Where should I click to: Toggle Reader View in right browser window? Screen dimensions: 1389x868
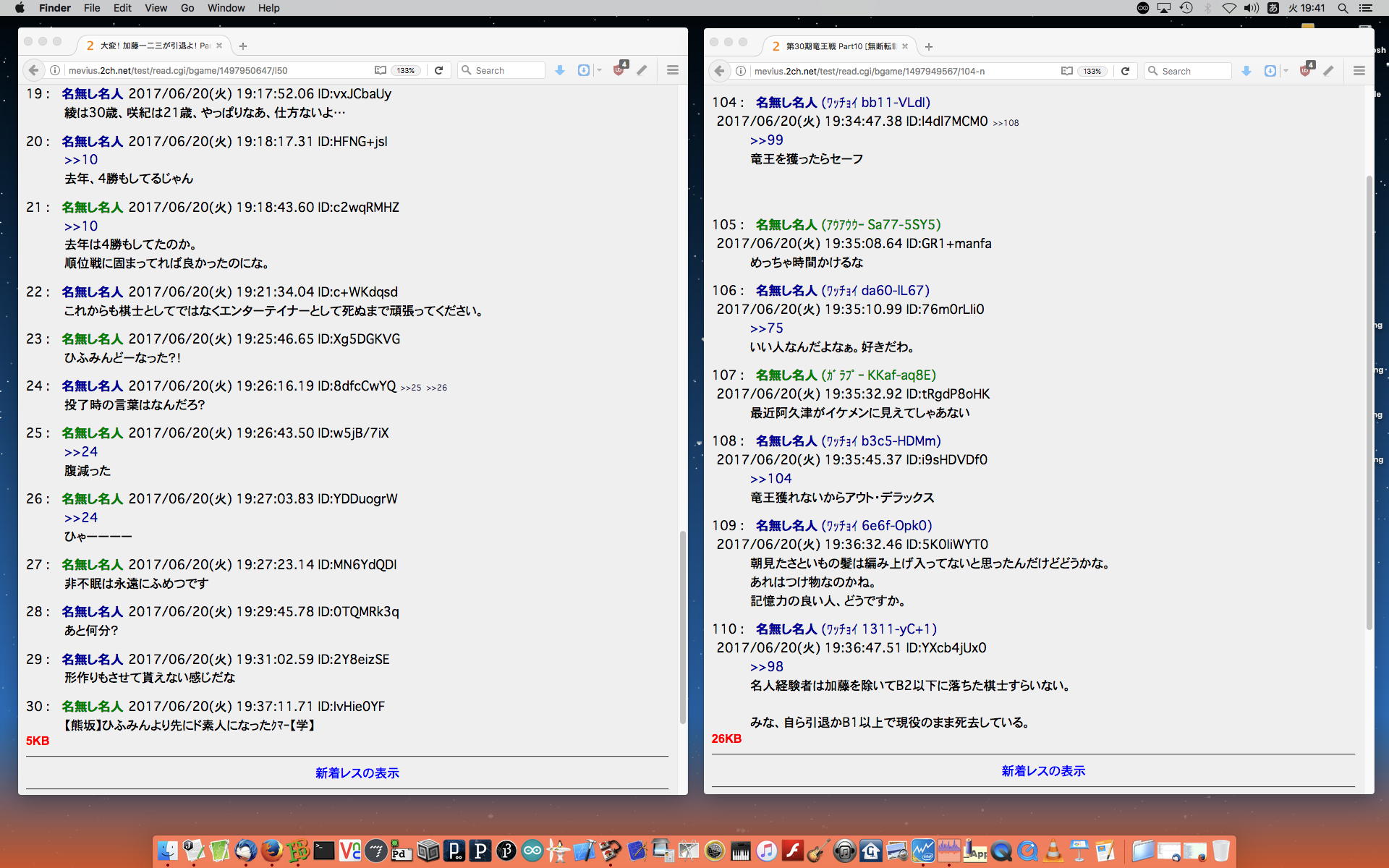(x=1066, y=71)
